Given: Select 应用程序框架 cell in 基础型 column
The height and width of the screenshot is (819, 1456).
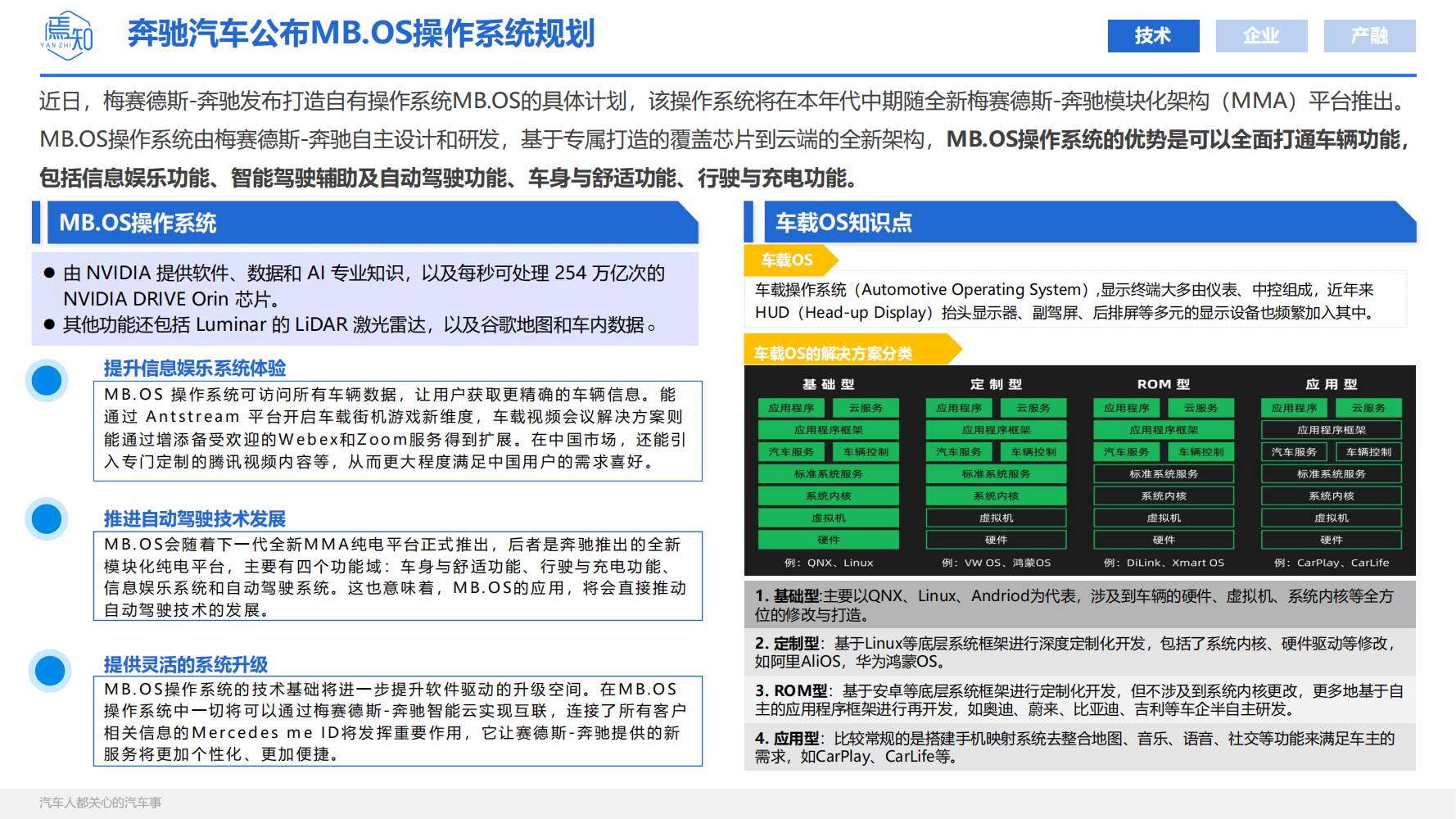Looking at the screenshot, I should coord(828,430).
